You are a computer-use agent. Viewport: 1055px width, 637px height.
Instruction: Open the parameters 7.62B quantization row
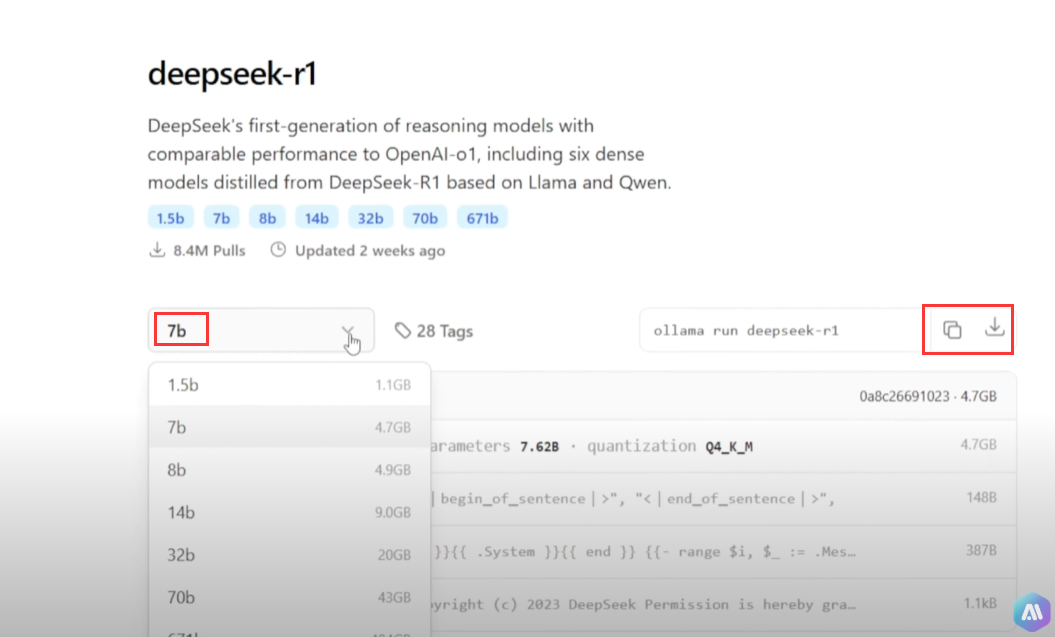(723, 446)
